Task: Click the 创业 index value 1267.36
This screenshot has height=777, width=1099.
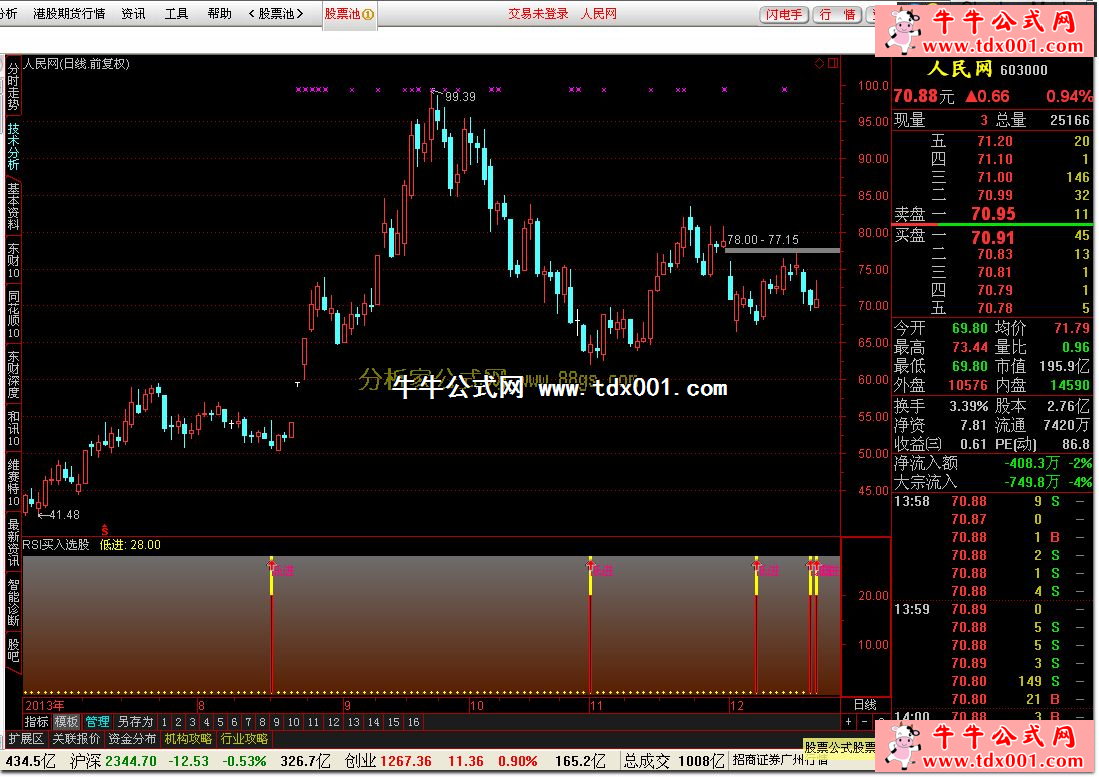Action: pos(406,761)
